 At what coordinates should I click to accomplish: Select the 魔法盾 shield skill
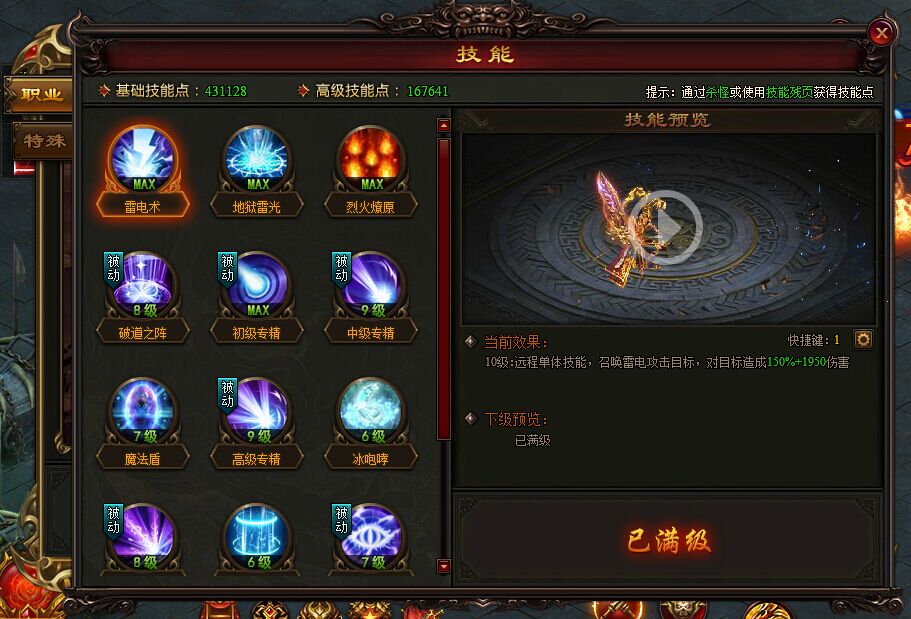coord(143,412)
